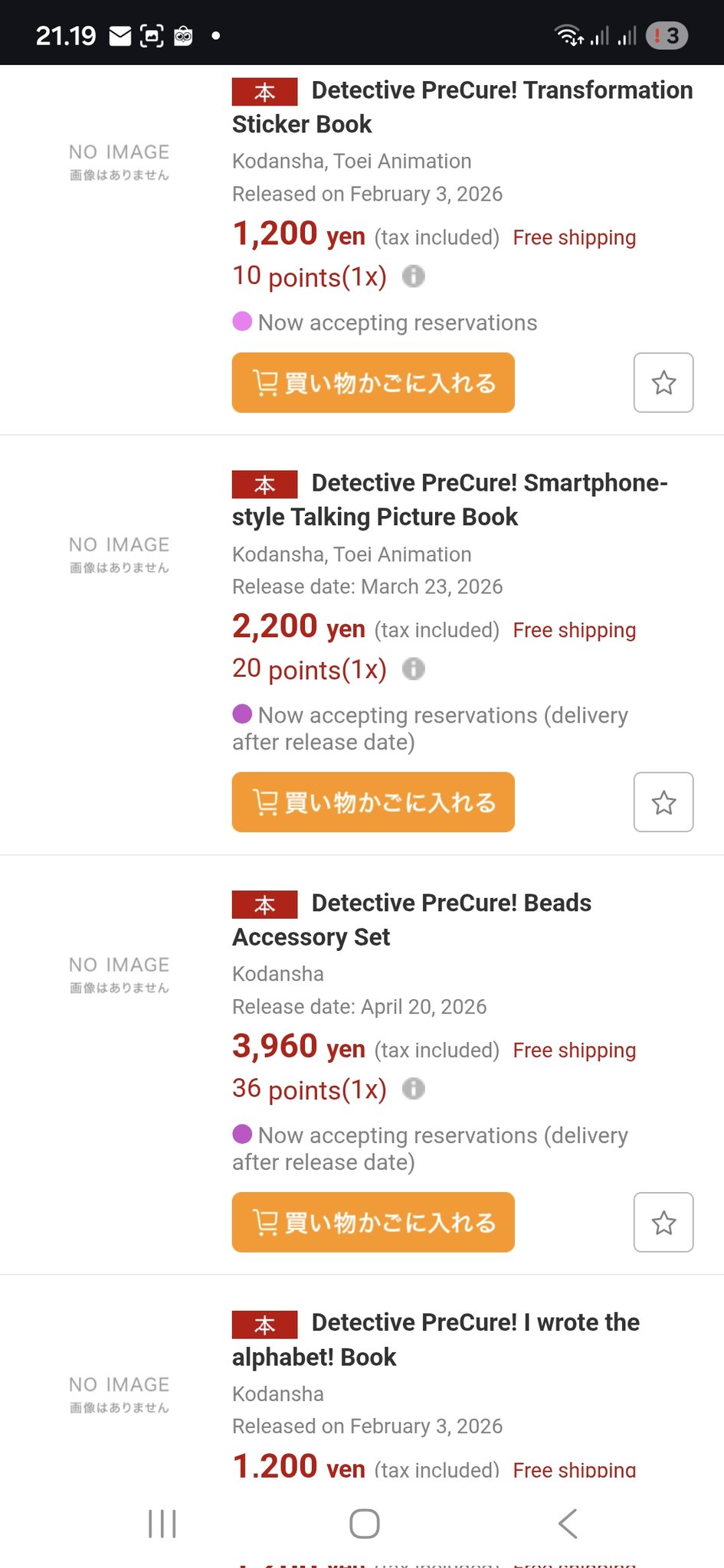Screen dimensions: 724x1568
Task: Tap the mail notification icon in status bar
Action: (x=120, y=36)
